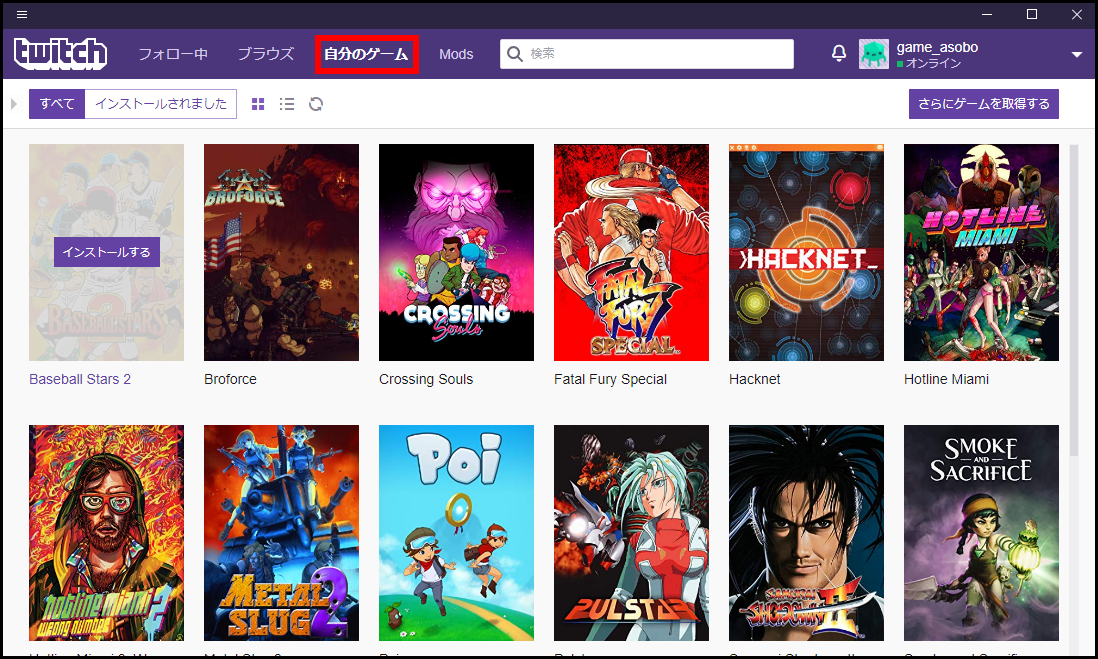Click the オンライン status text
Screen dimensions: 1098x659
point(933,63)
